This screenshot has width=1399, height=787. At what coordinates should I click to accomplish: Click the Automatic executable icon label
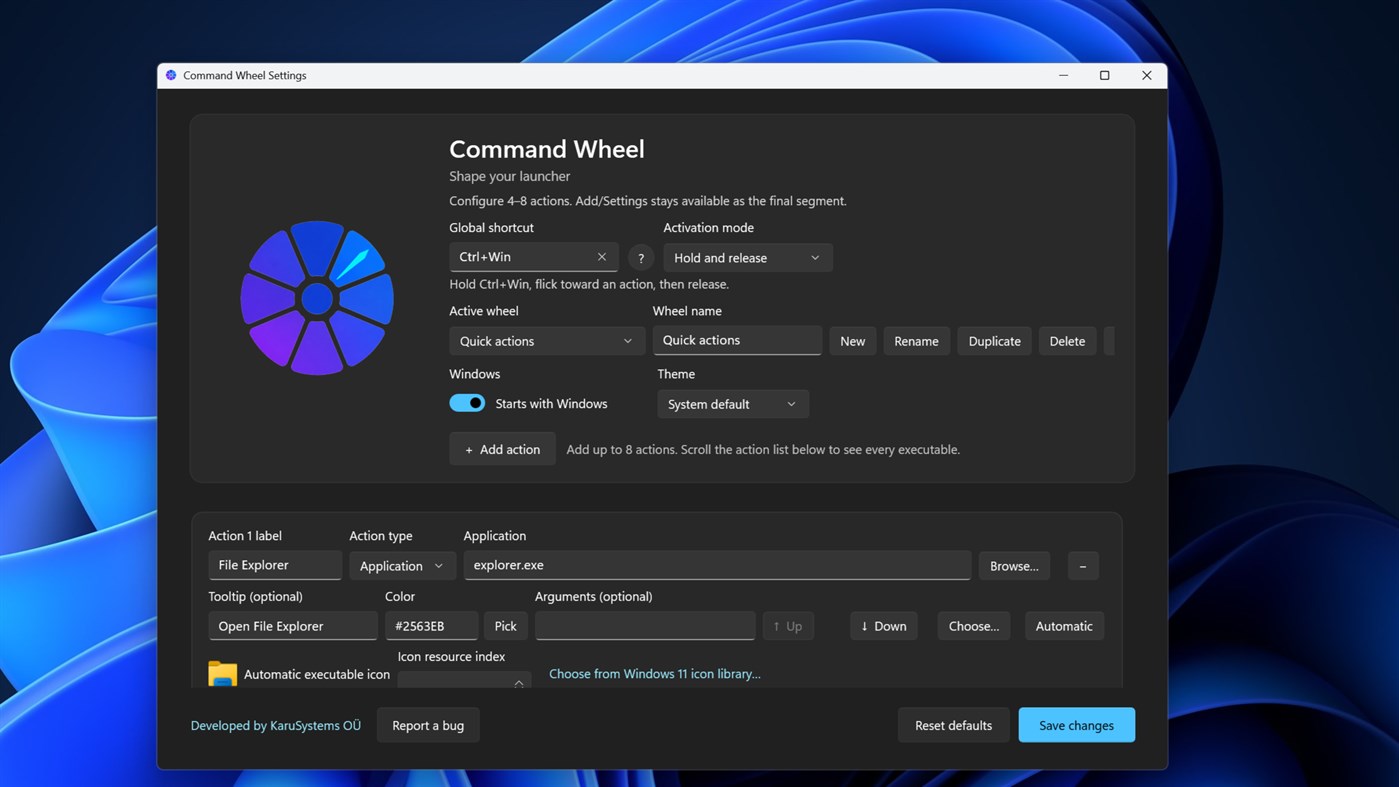(317, 674)
